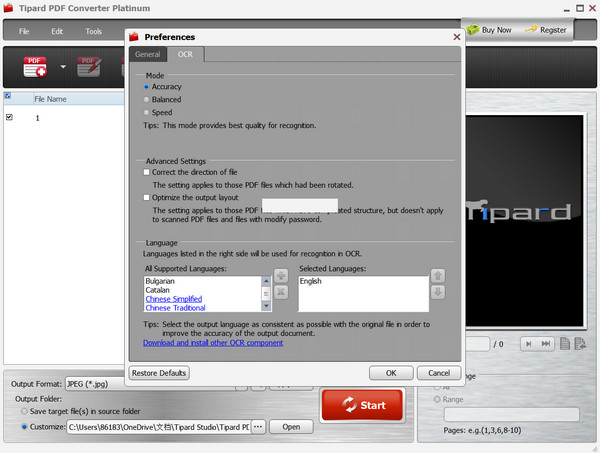Viewport: 600px width, 453px height.
Task: Confirm preferences with OK
Action: [391, 373]
